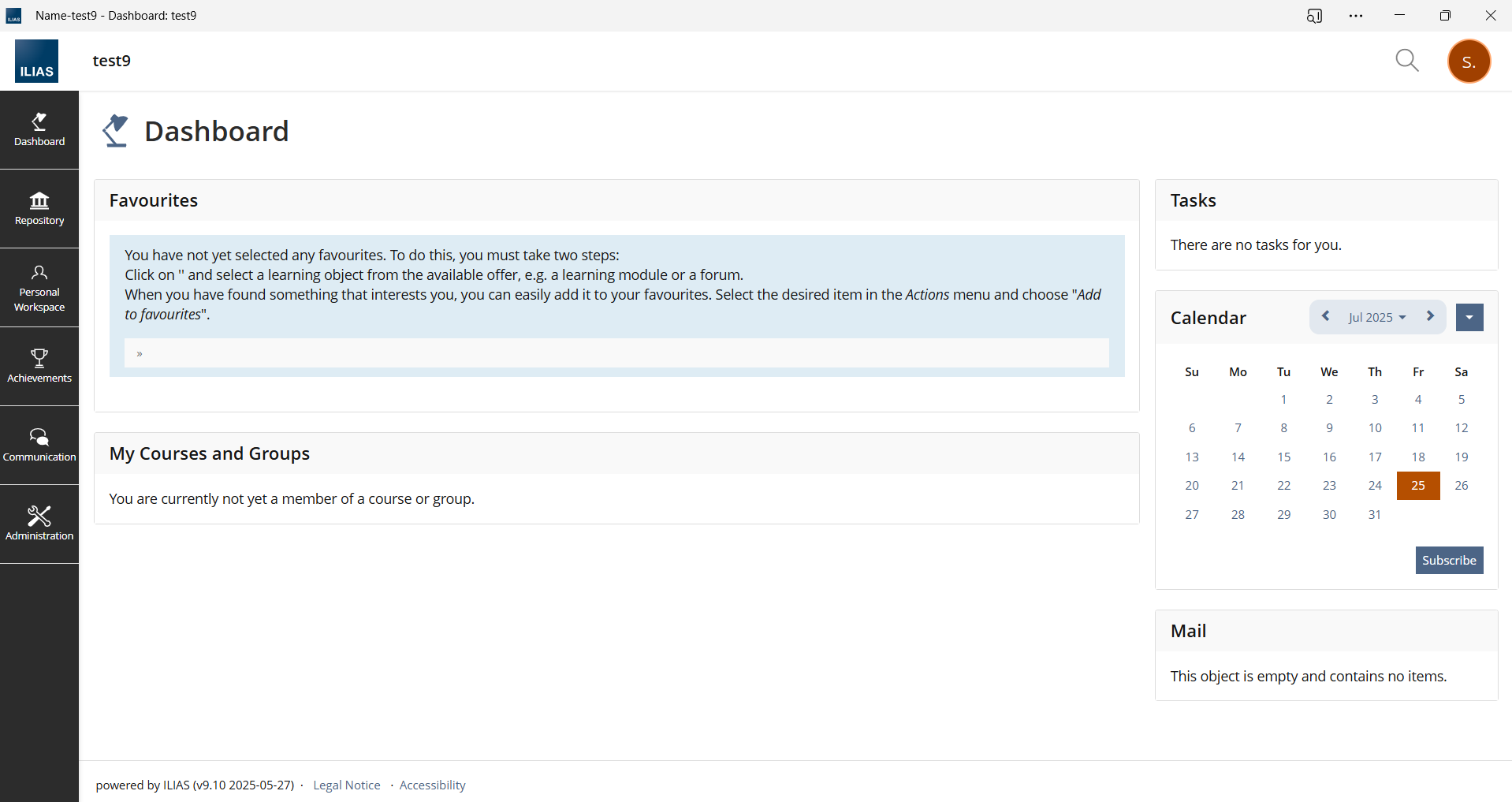Click the Subscribe calendar button
This screenshot has height=802, width=1512.
tap(1448, 560)
